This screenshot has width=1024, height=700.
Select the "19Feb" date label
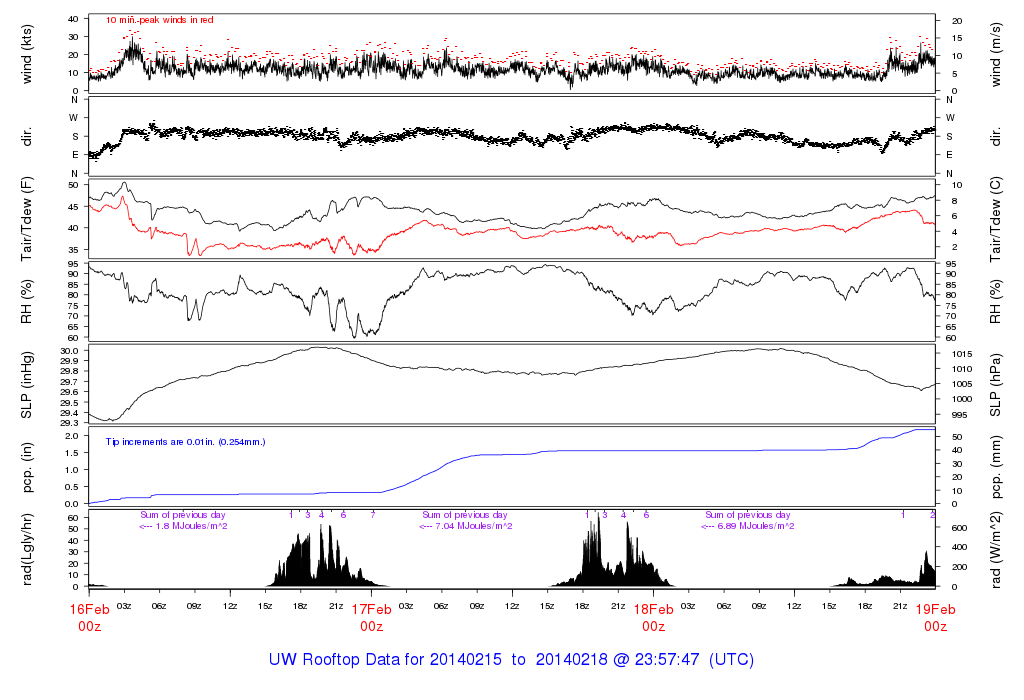coord(936,609)
